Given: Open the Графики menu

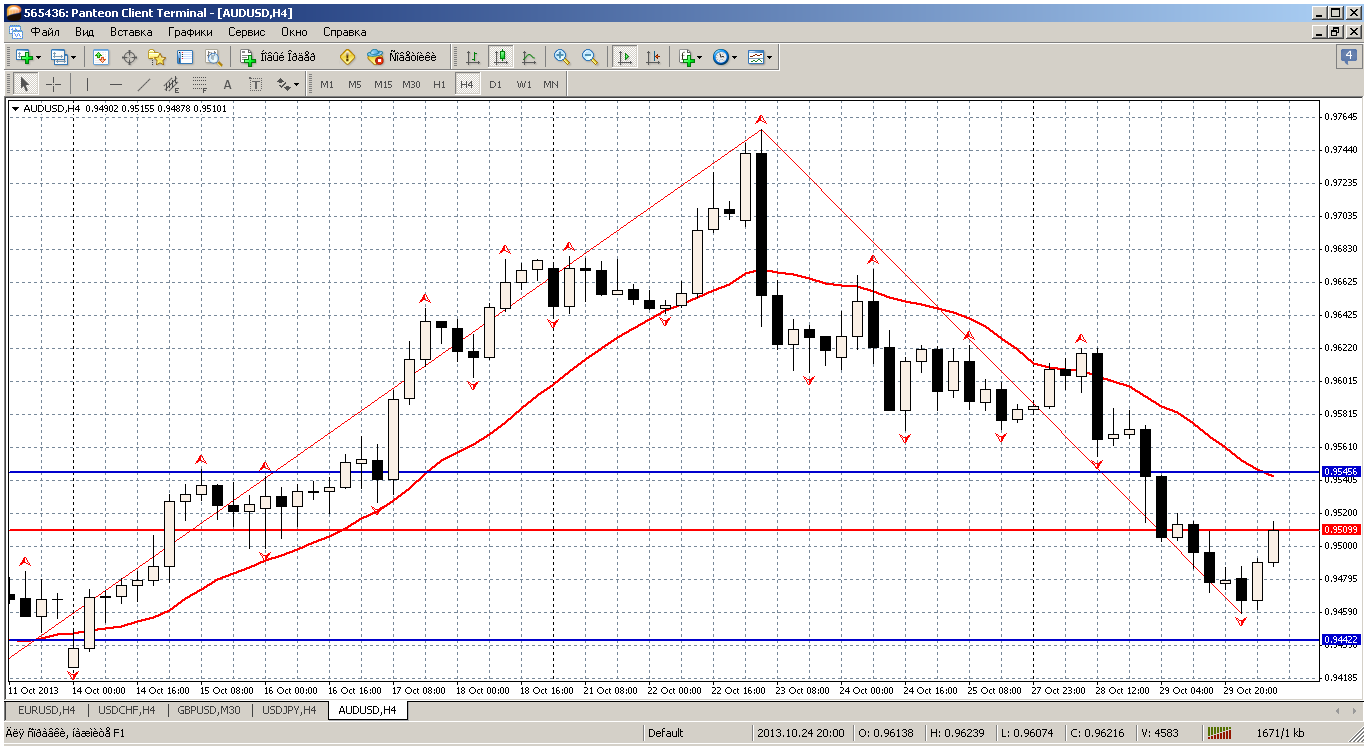Looking at the screenshot, I should tap(190, 32).
